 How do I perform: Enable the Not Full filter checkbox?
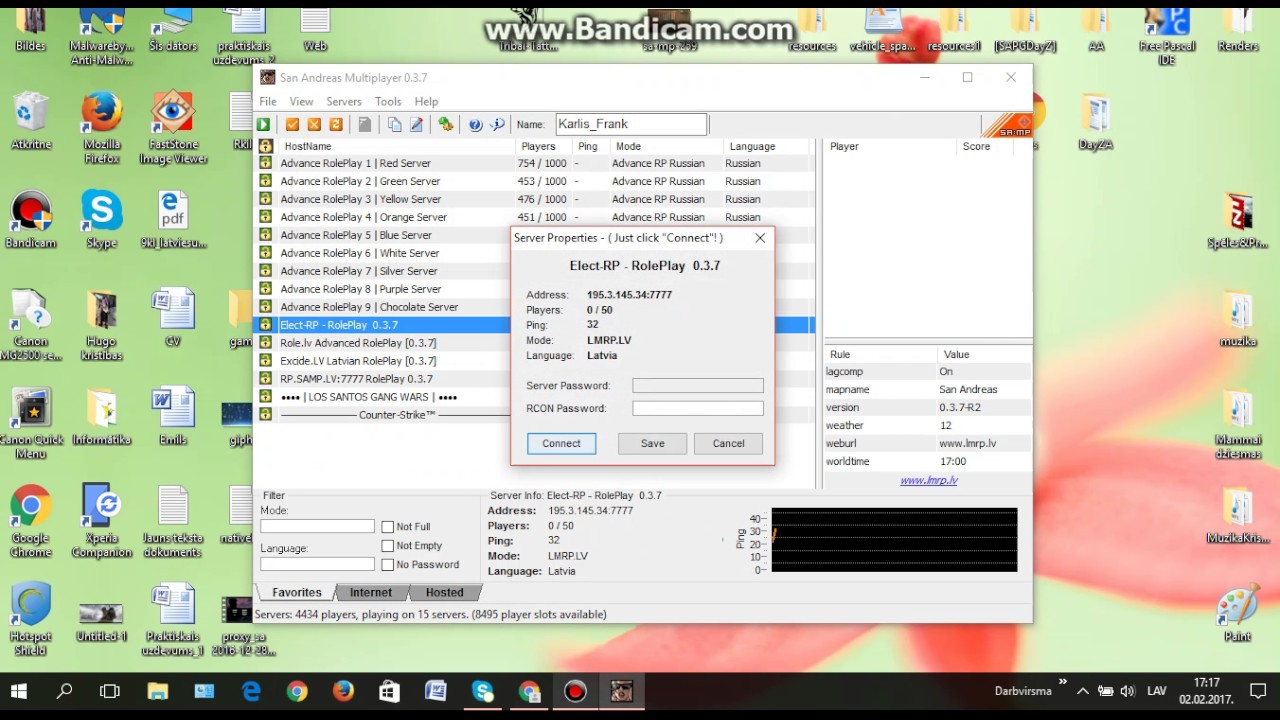(x=388, y=527)
